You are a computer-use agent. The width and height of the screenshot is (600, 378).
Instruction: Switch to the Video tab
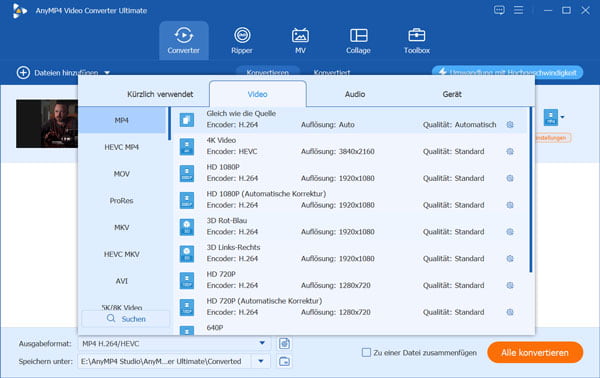pyautogui.click(x=258, y=94)
